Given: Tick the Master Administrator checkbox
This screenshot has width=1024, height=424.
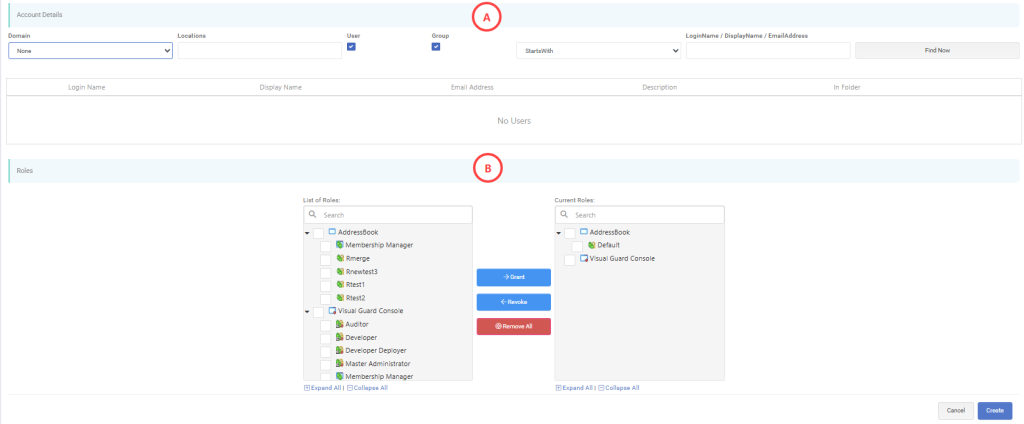Looking at the screenshot, I should point(325,364).
